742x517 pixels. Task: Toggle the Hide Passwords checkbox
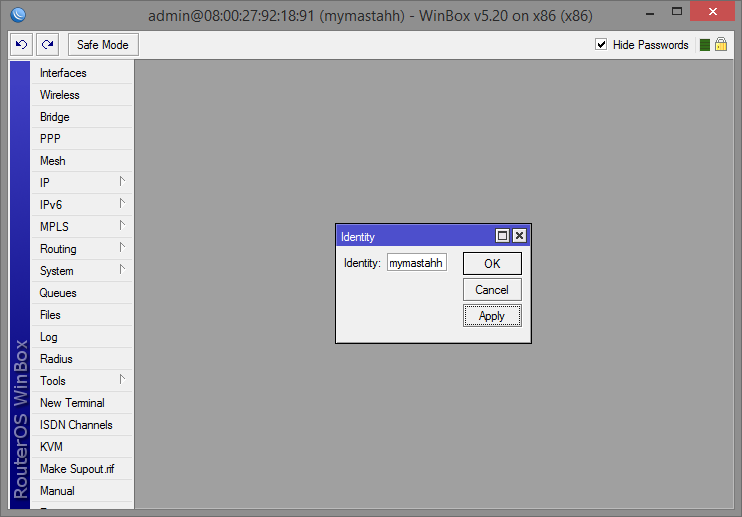click(x=601, y=44)
